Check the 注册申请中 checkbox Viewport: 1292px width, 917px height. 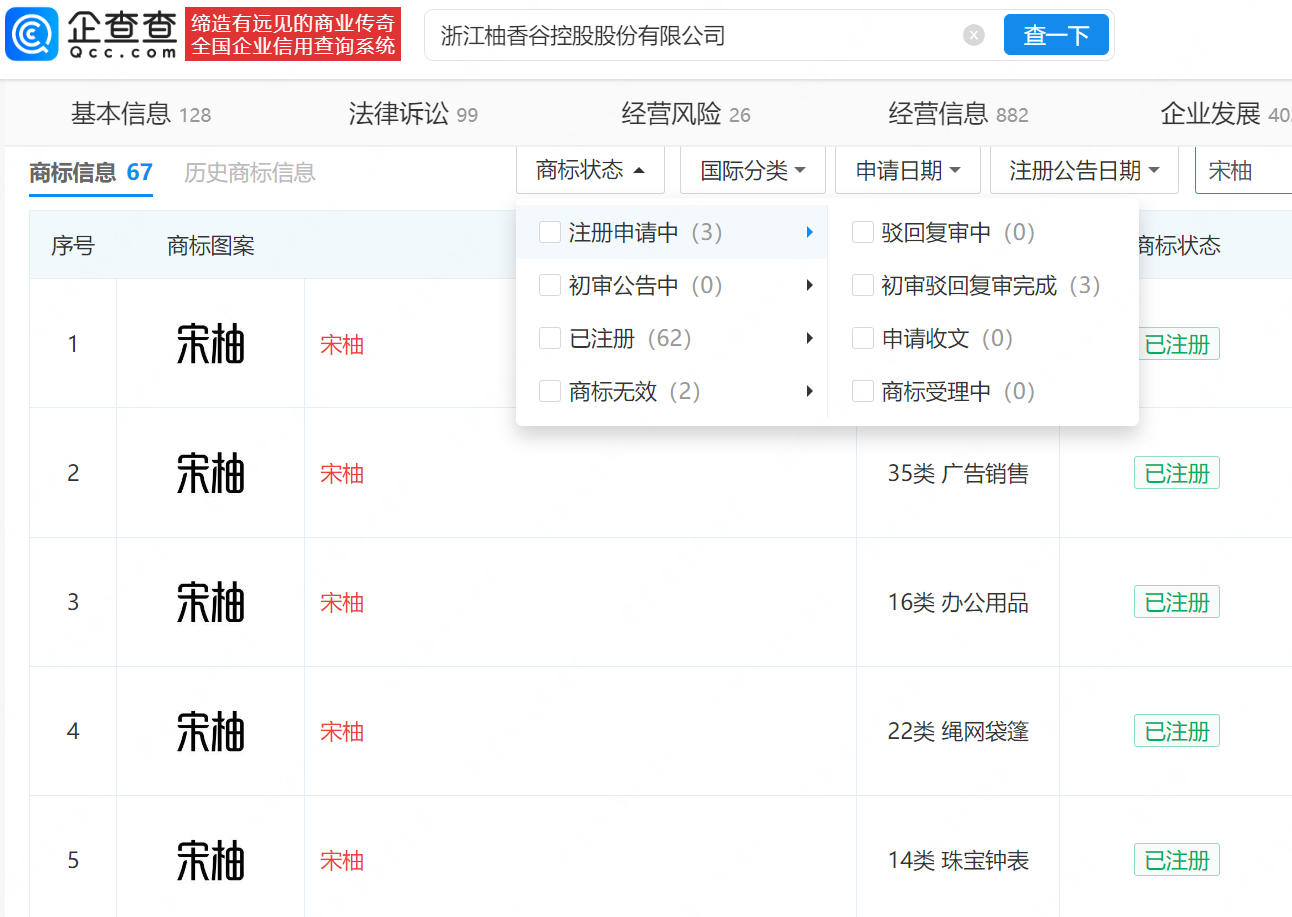[550, 233]
